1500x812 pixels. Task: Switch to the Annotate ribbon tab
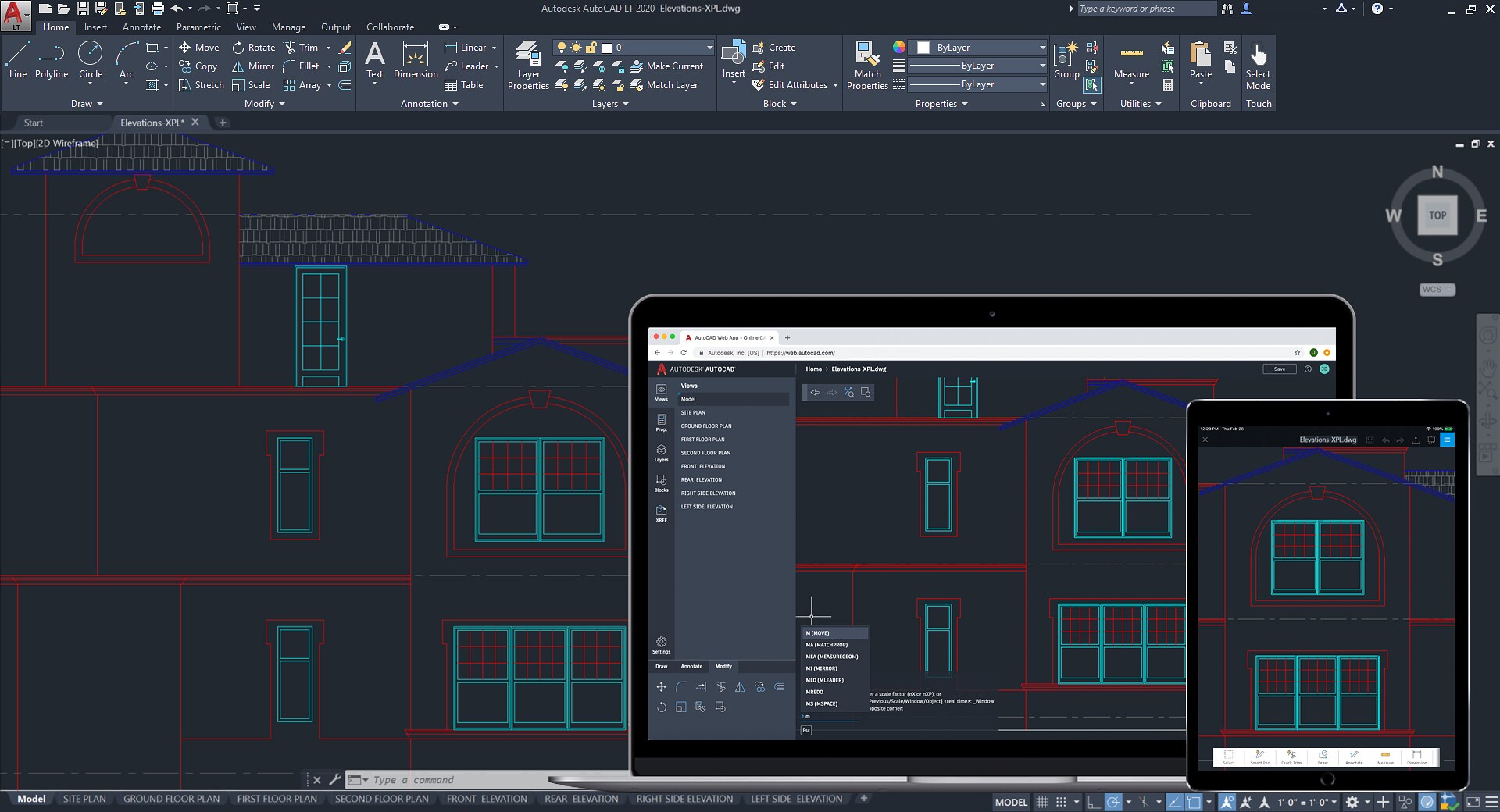click(141, 27)
